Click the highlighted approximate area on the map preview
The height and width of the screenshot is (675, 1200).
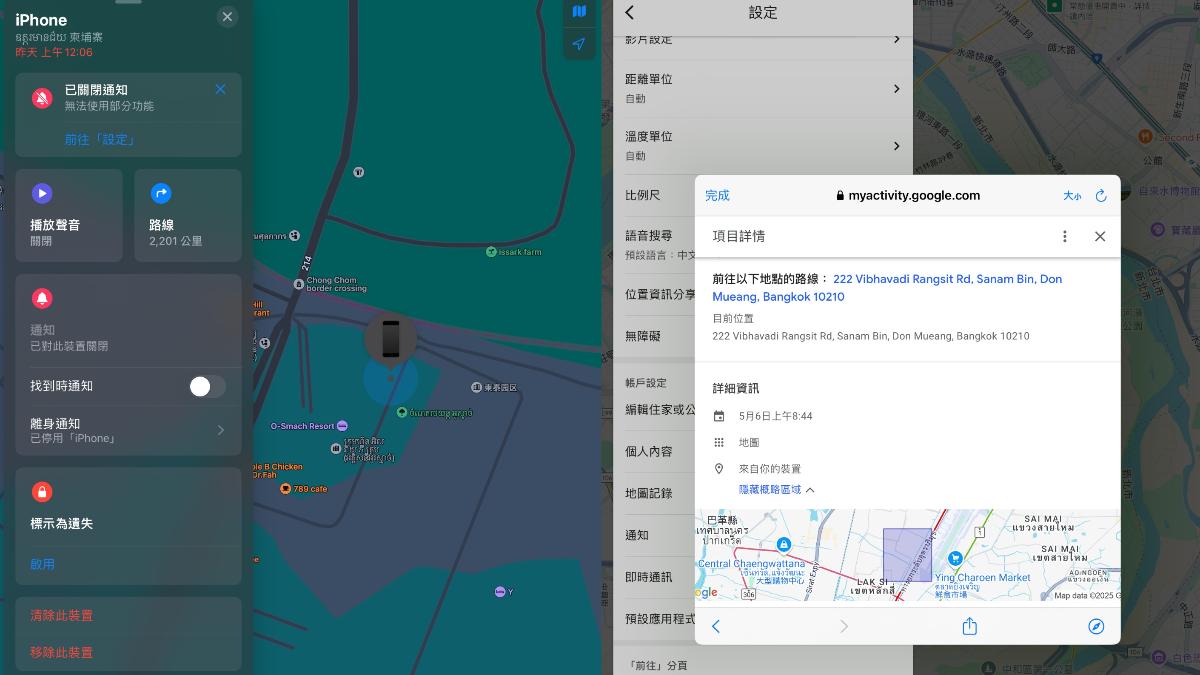tap(907, 555)
